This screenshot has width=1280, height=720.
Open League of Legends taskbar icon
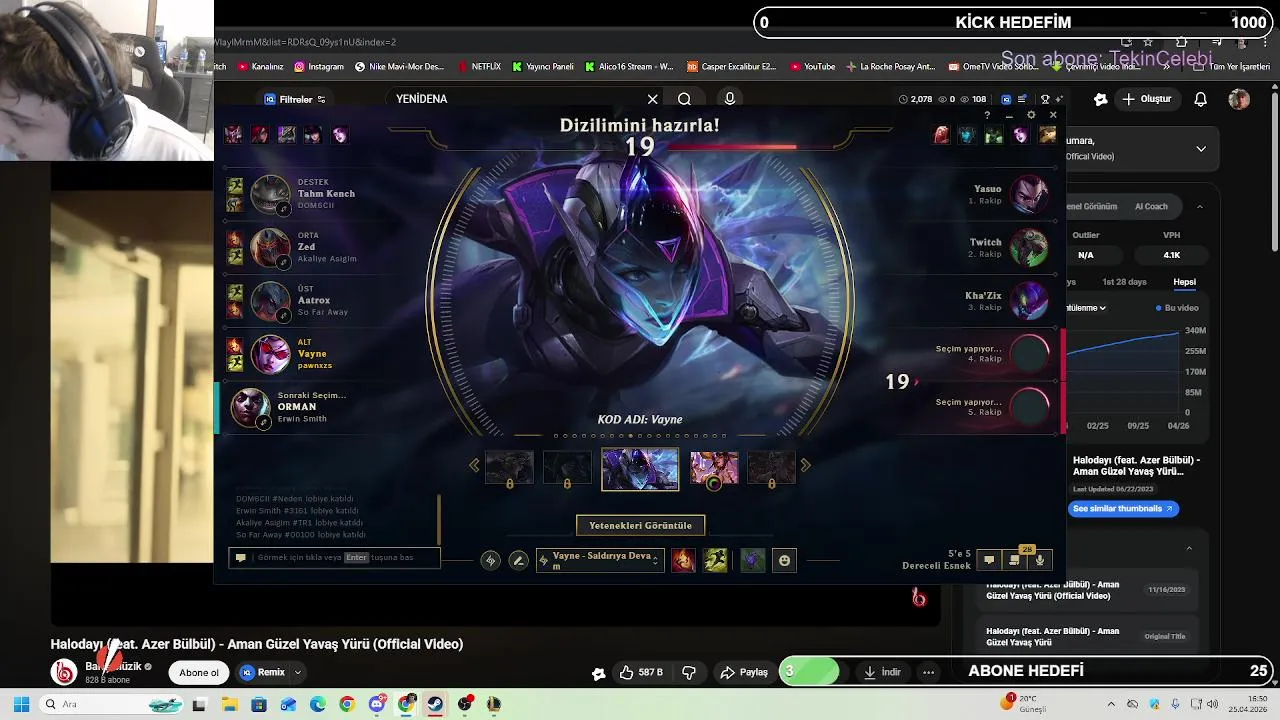pos(494,704)
